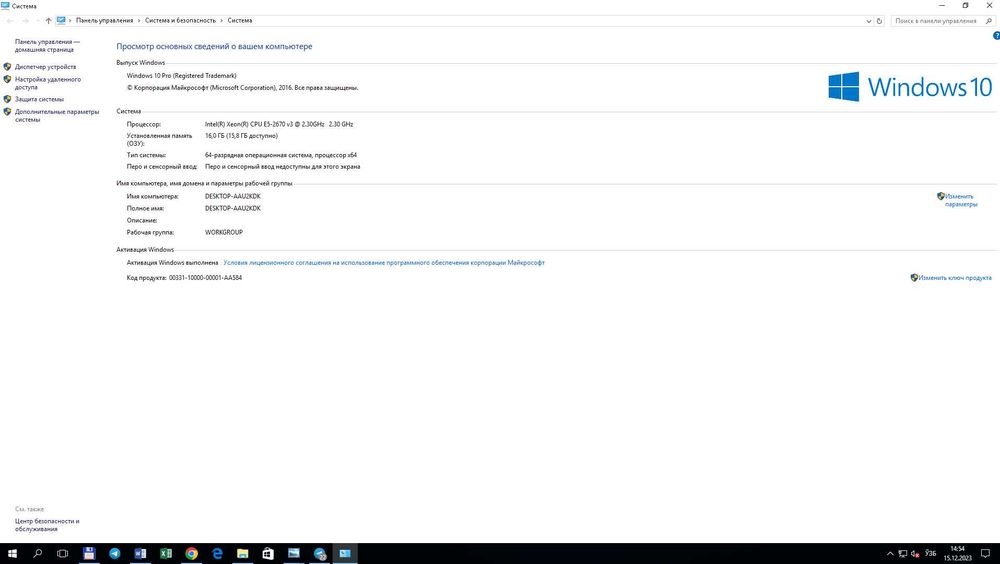This screenshot has height=564, width=1000.
Task: Open "Дополнительные параметры системы" link
Action: coord(57,115)
